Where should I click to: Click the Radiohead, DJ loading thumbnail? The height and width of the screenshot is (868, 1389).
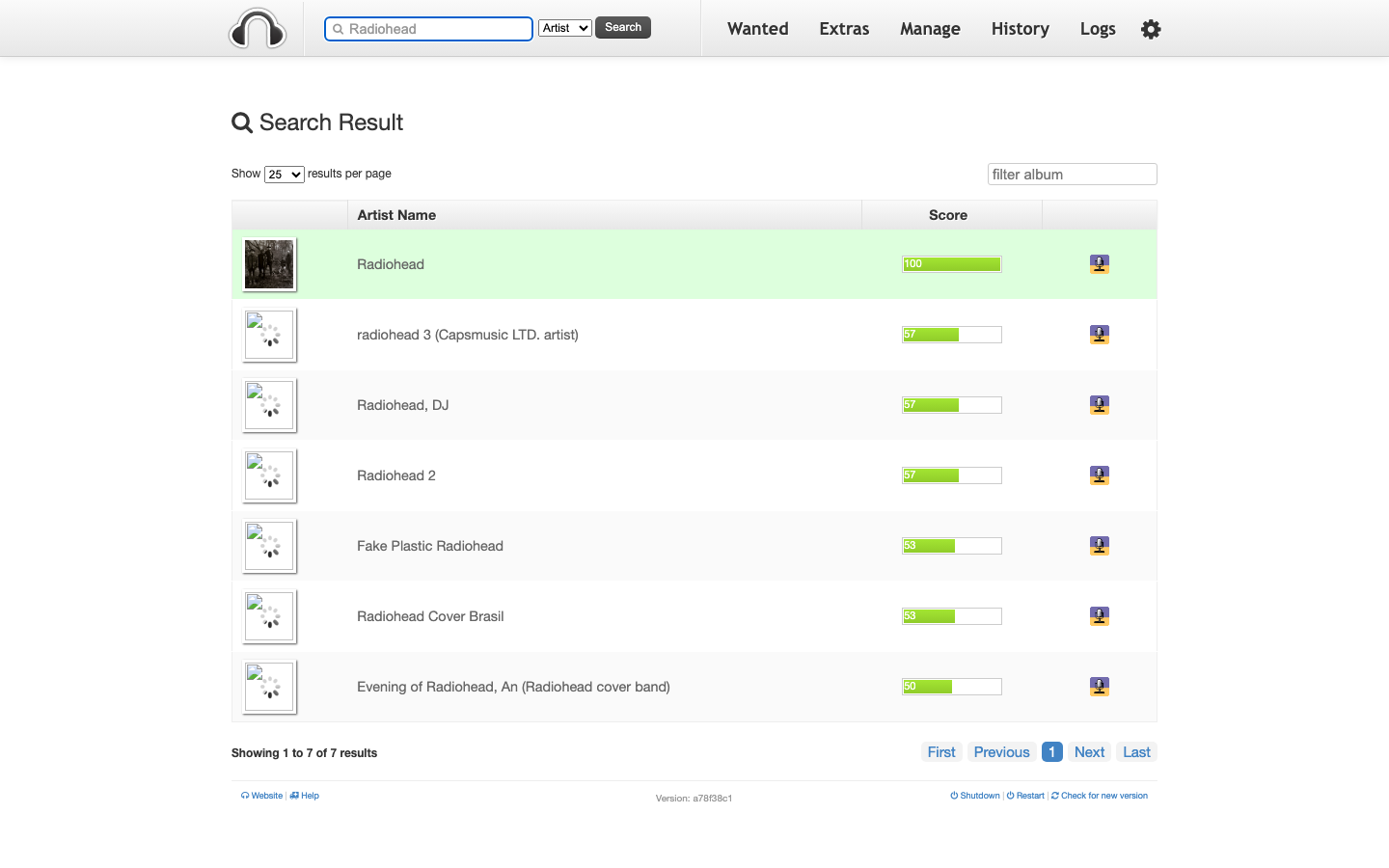[269, 405]
